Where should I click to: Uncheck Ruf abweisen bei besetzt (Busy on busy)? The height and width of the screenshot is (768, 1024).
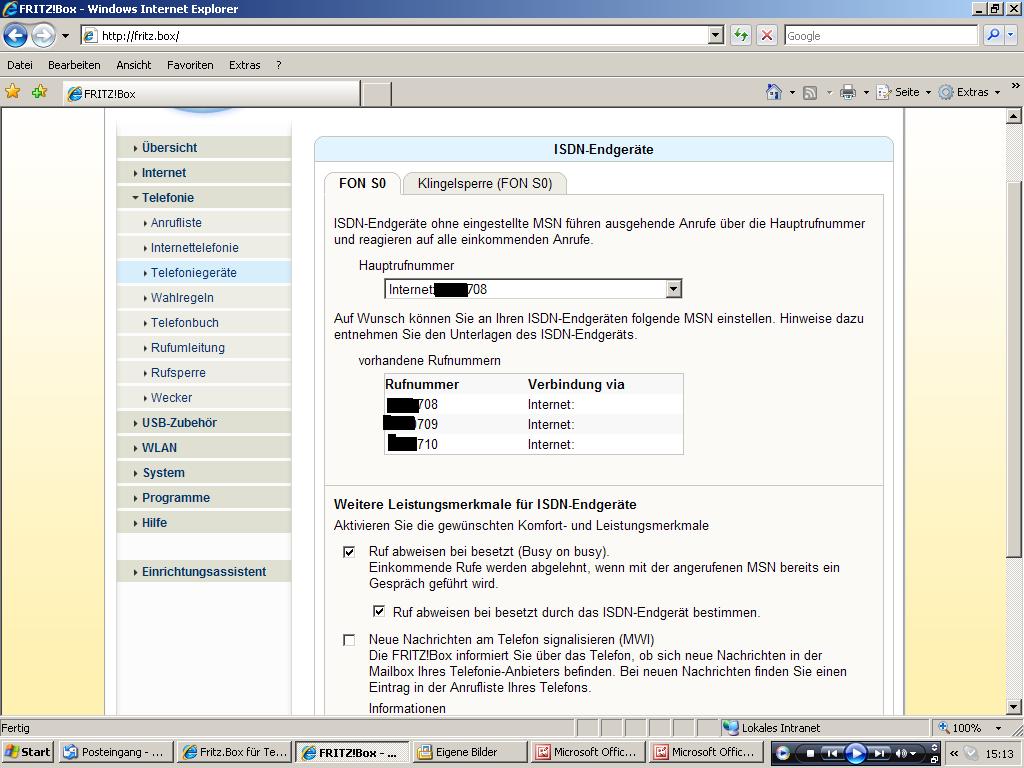[349, 551]
